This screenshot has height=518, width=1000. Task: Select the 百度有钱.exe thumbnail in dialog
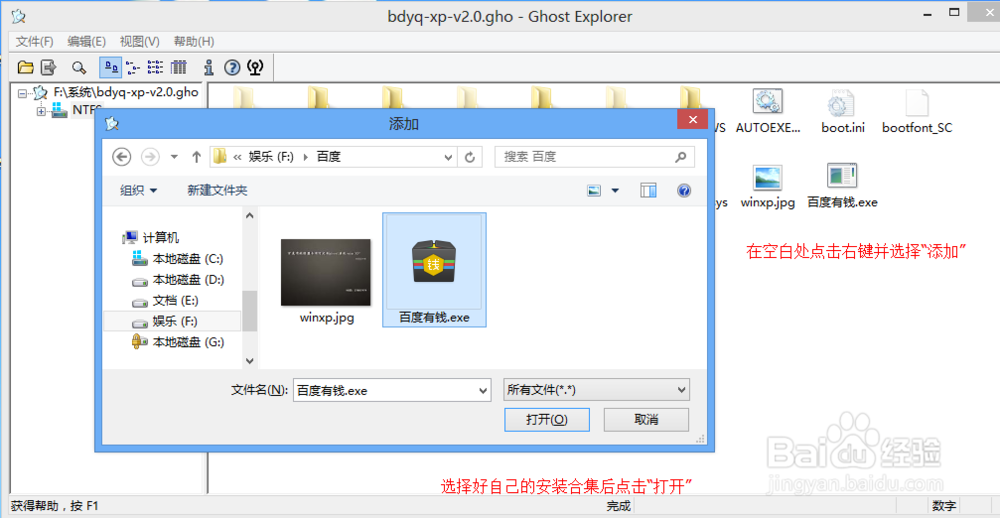pos(434,270)
